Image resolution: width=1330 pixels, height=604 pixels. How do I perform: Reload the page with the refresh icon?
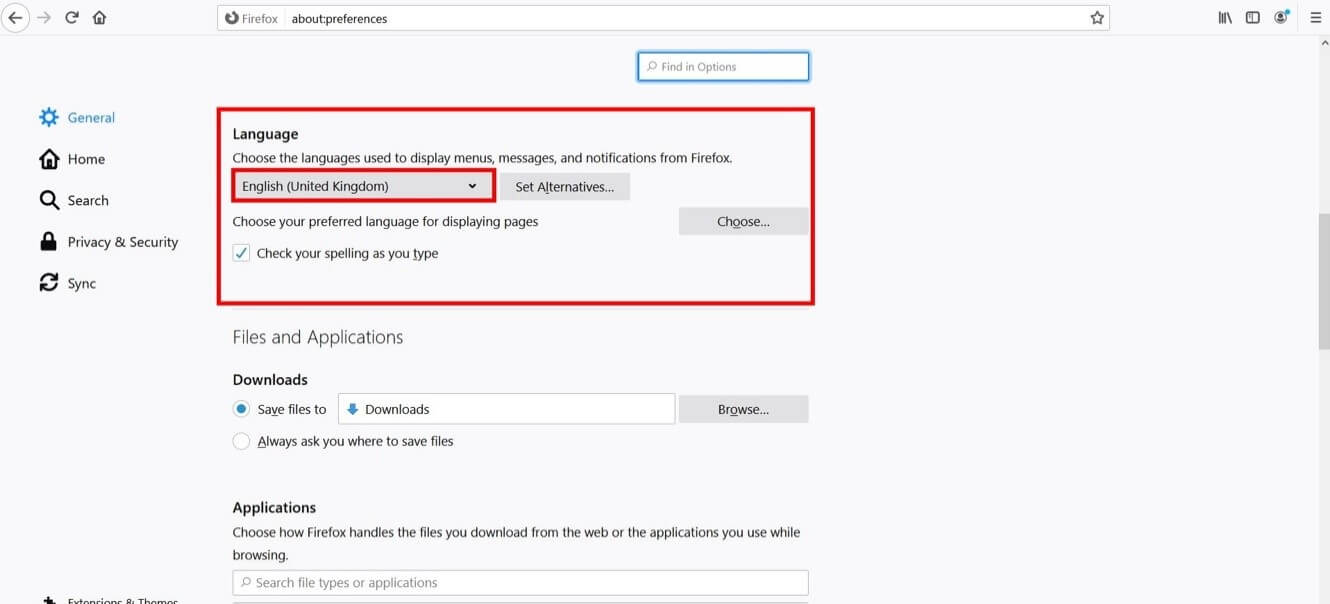tap(72, 18)
